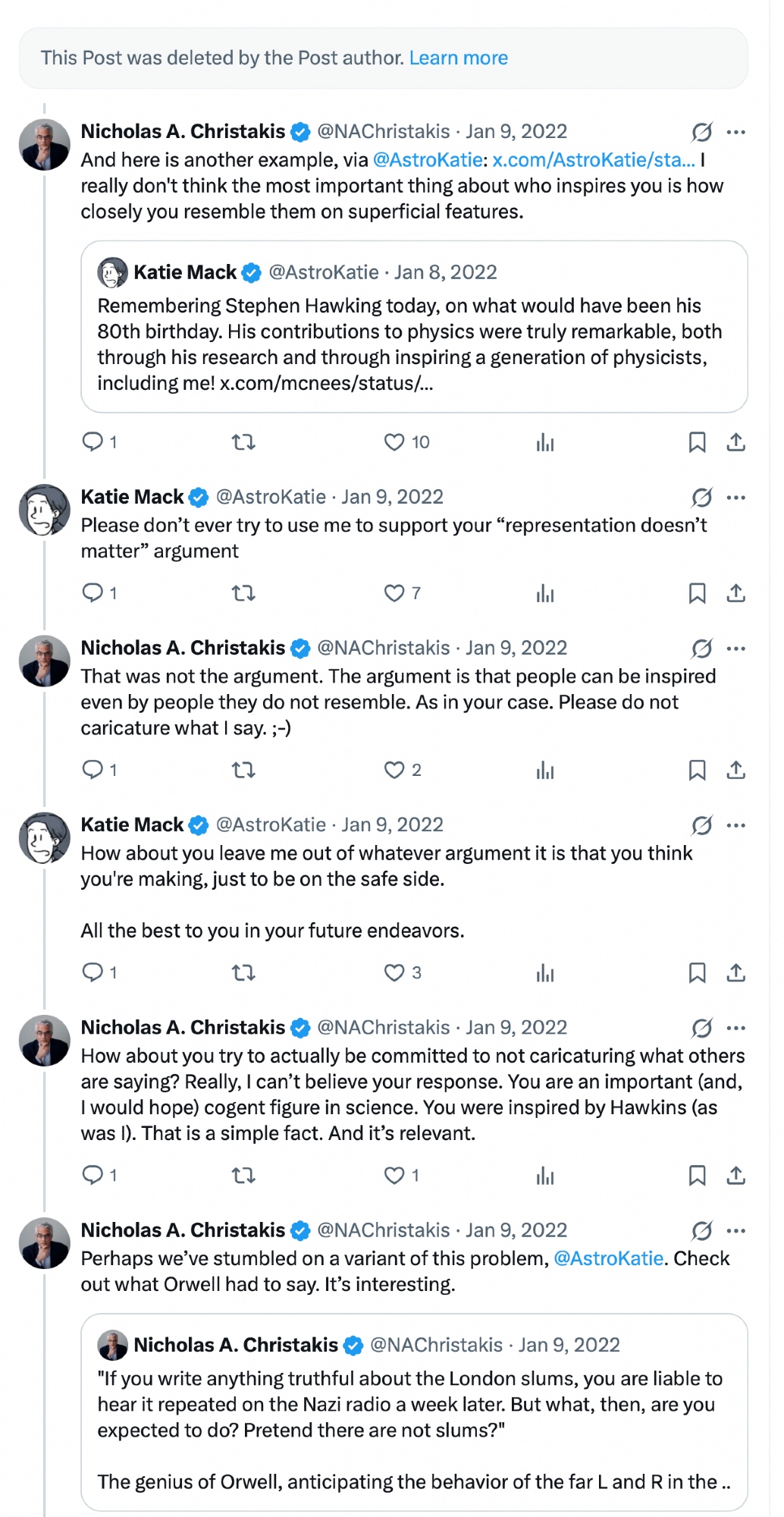
Task: View analytics for the "Hawkins" post
Action: pos(545,1176)
